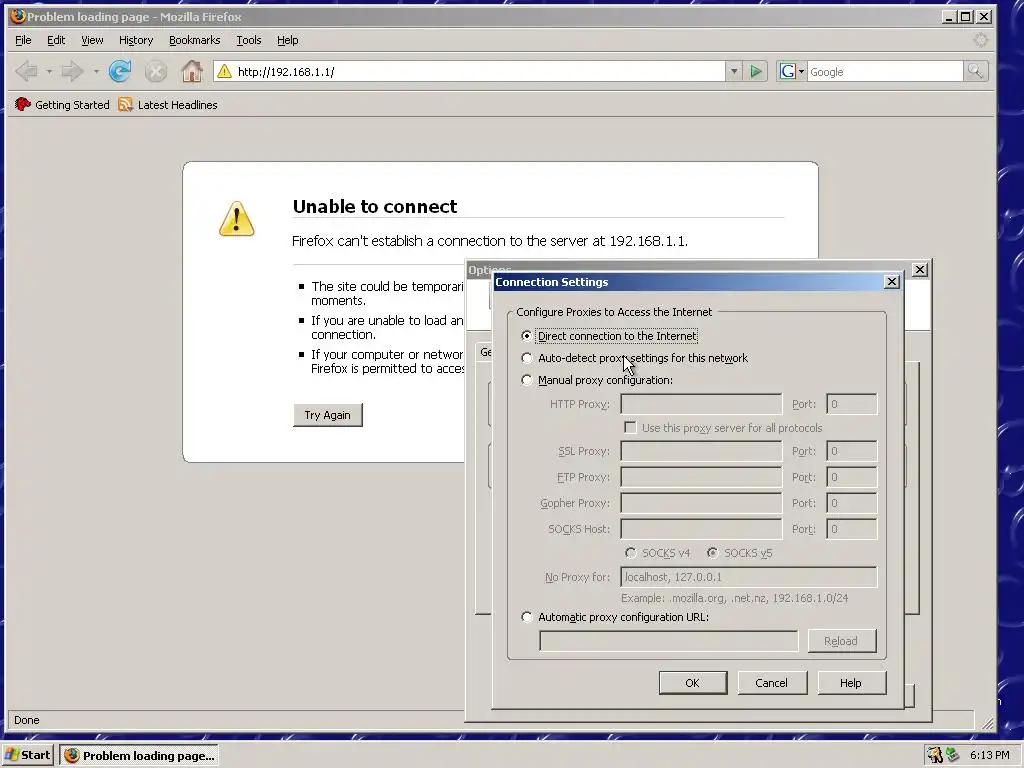Click the Reload proxy configuration button
1024x768 pixels.
click(841, 641)
